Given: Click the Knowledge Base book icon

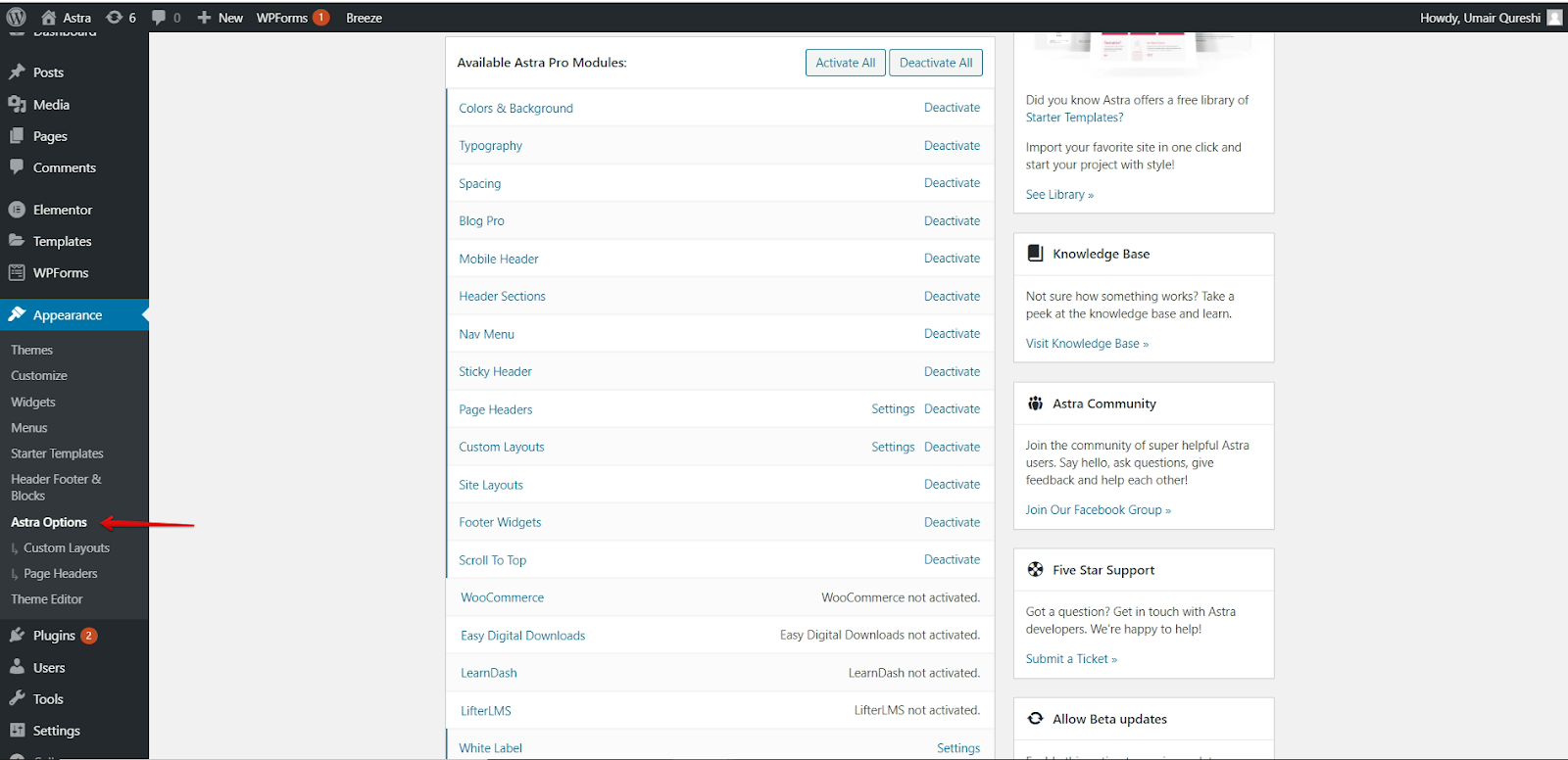Looking at the screenshot, I should pos(1035,253).
